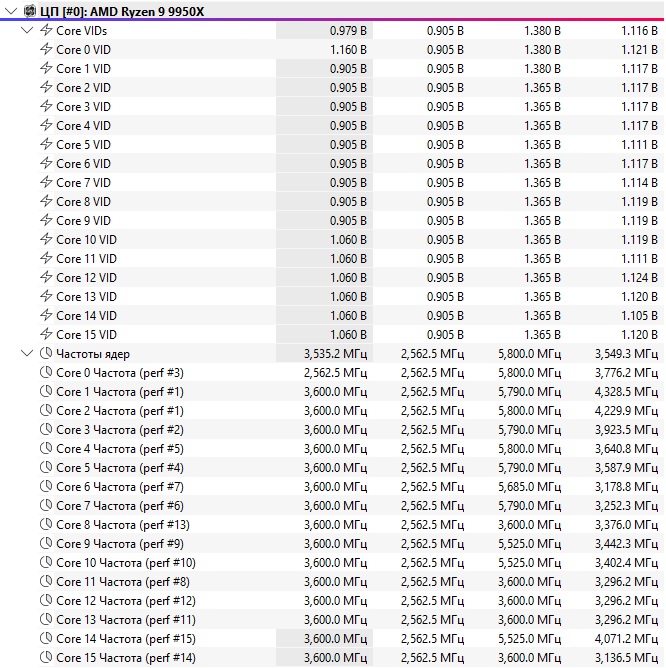Image resolution: width=666 pixels, height=668 pixels.
Task: Click lightning icon beside Core 4 VID
Action: (46, 125)
